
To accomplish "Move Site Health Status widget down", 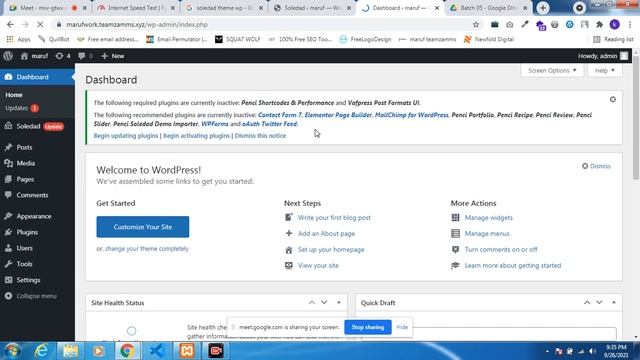I will point(324,302).
